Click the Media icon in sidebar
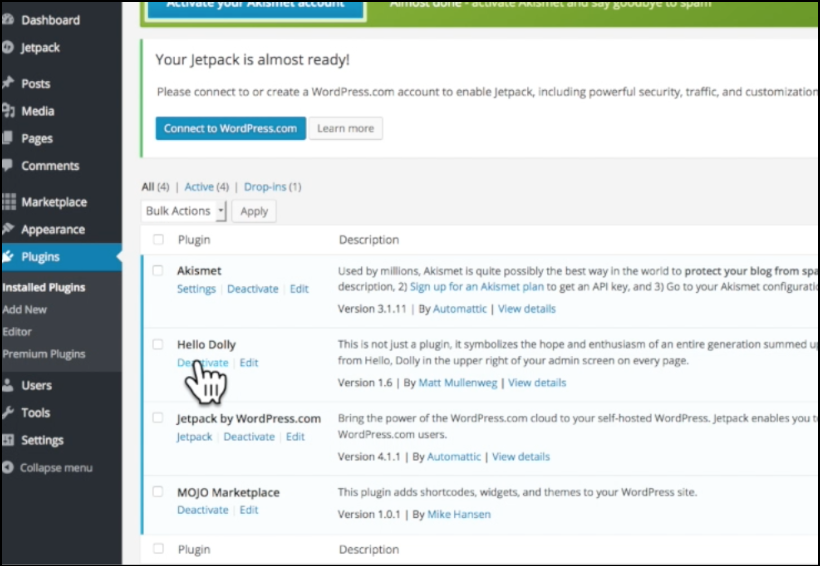The width and height of the screenshot is (820, 566). pos(8,110)
